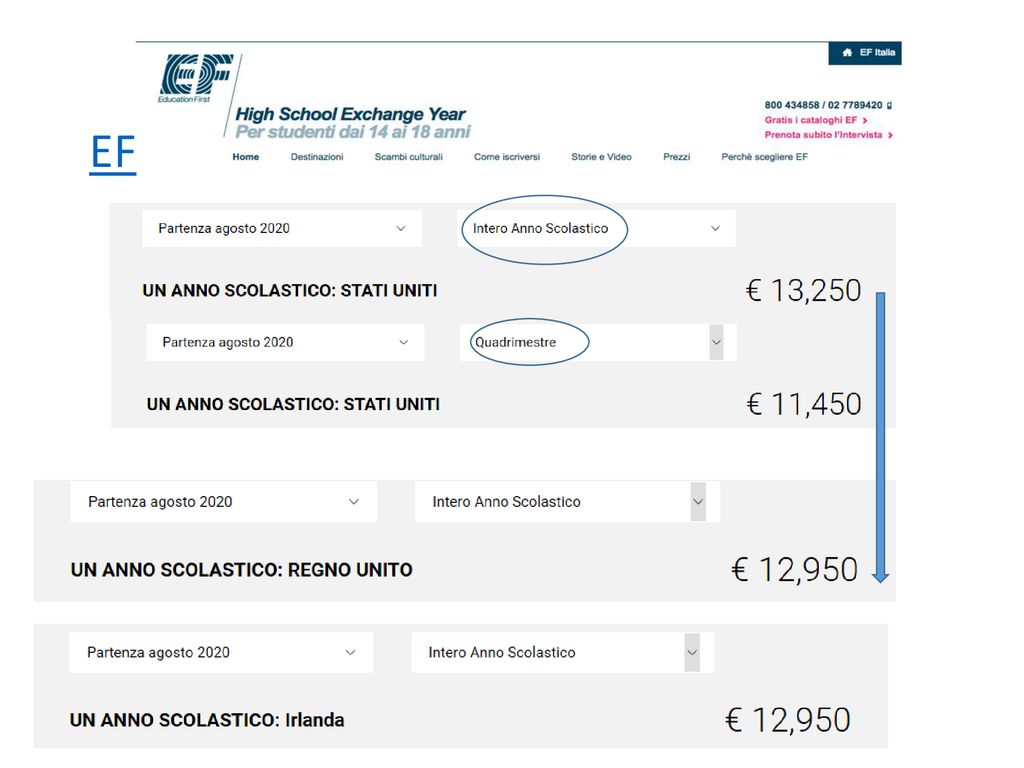Viewport: 1024px width, 768px height.
Task: Go to the Prezzi menu item
Action: click(677, 157)
